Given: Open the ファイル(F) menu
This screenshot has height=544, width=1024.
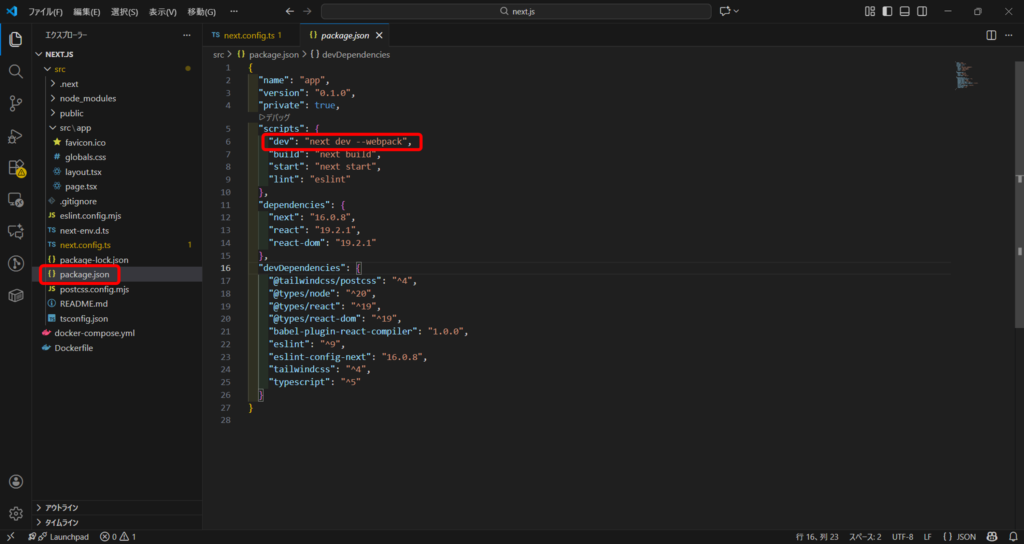Looking at the screenshot, I should tap(45, 11).
